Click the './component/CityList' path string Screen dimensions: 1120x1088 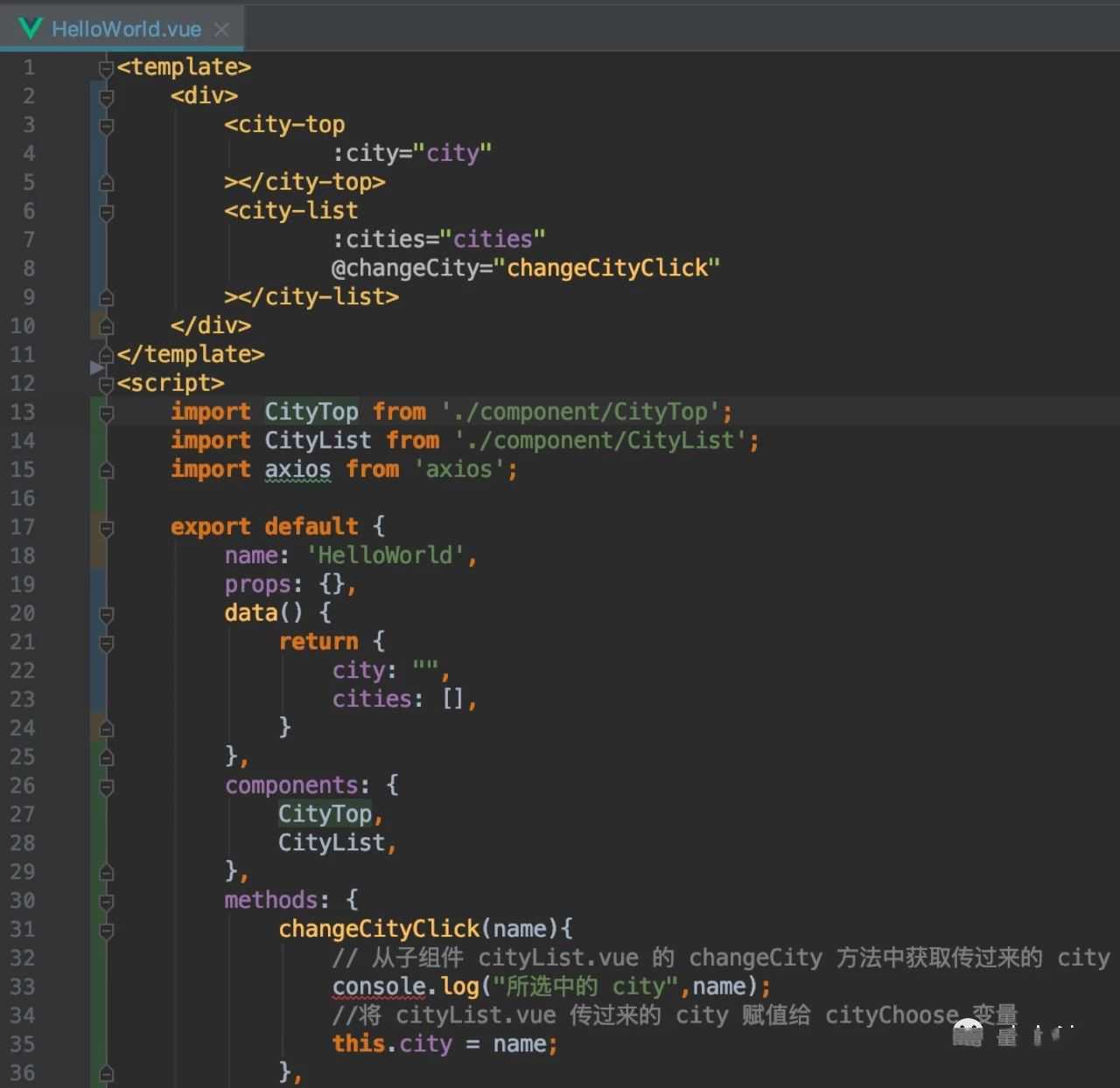pyautogui.click(x=600, y=441)
